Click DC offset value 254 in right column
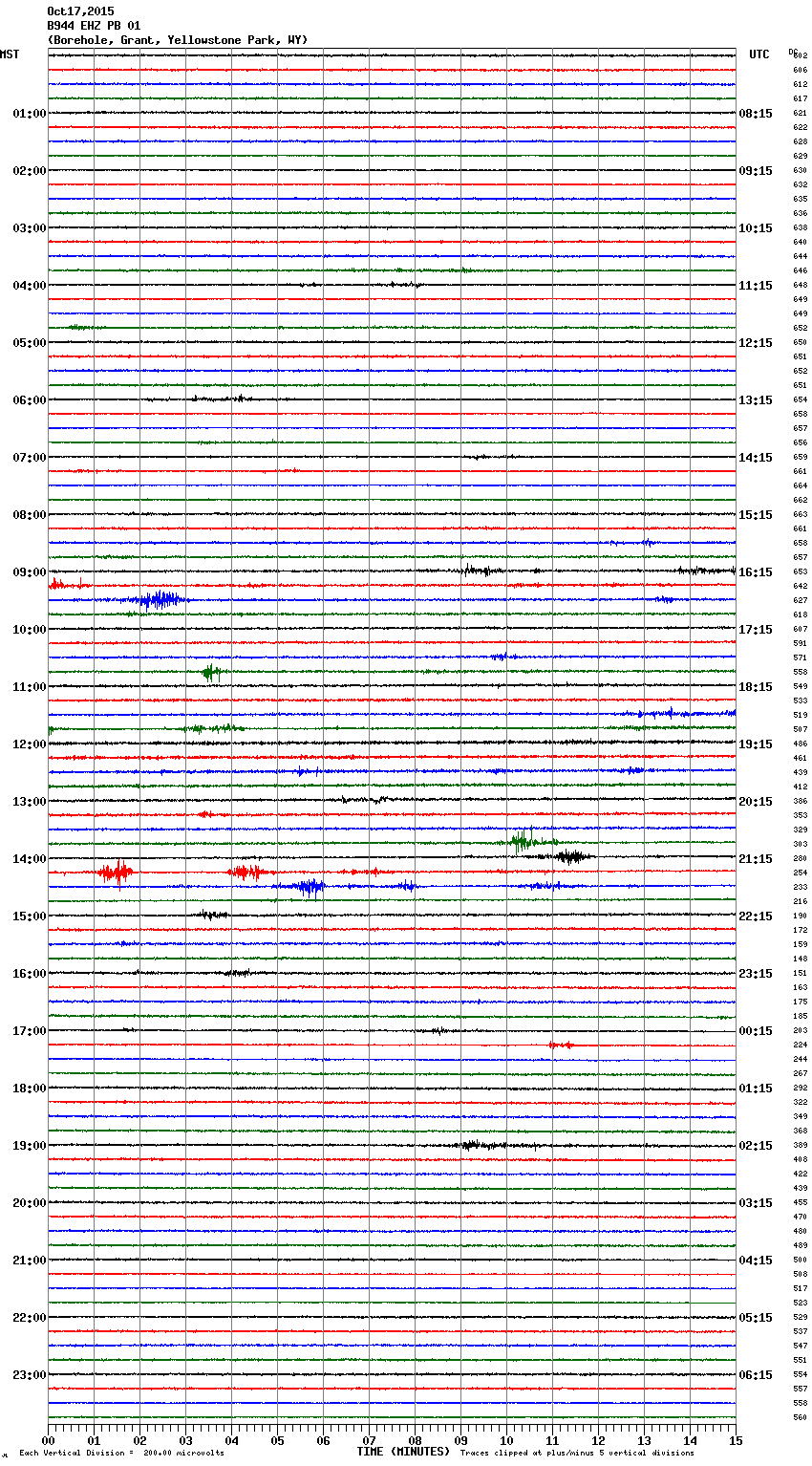The image size is (812, 1466). click(x=801, y=873)
